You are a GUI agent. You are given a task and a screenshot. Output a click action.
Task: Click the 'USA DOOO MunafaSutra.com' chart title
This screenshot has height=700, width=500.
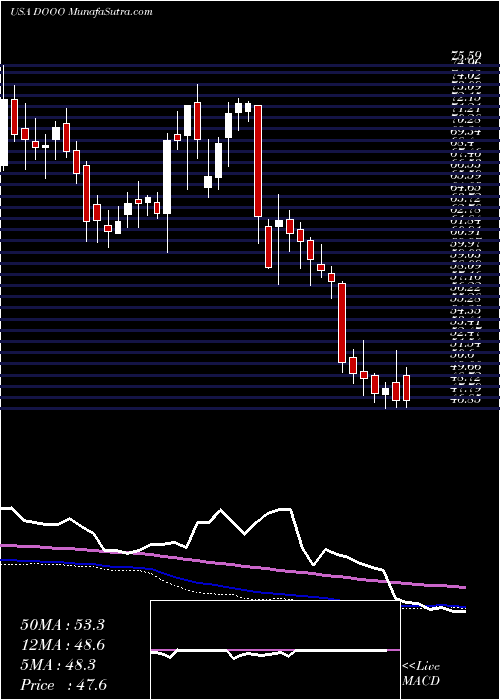click(81, 11)
